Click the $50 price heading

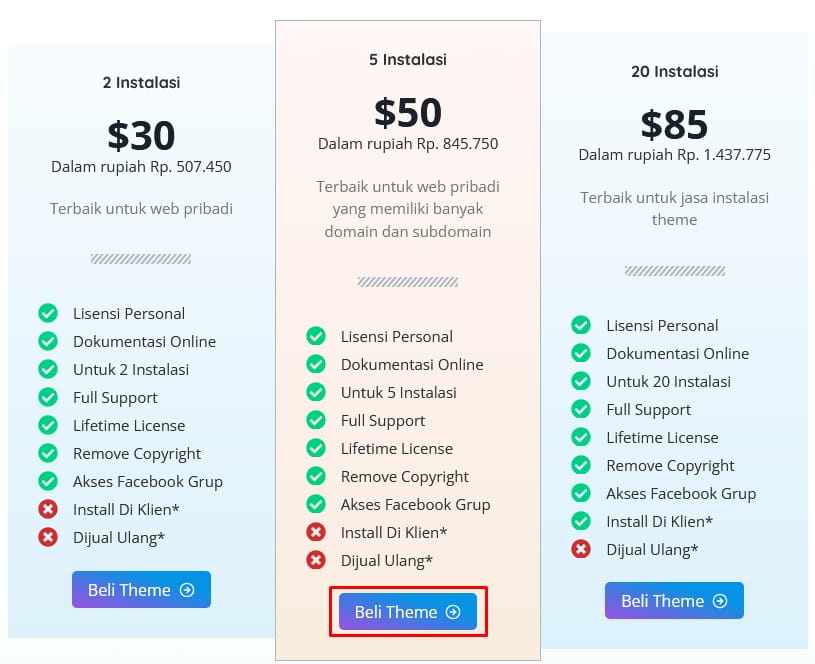coord(408,113)
